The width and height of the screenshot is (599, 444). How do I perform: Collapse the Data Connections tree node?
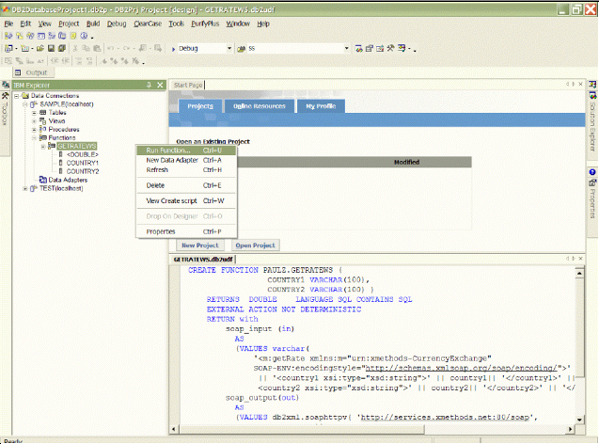click(16, 96)
